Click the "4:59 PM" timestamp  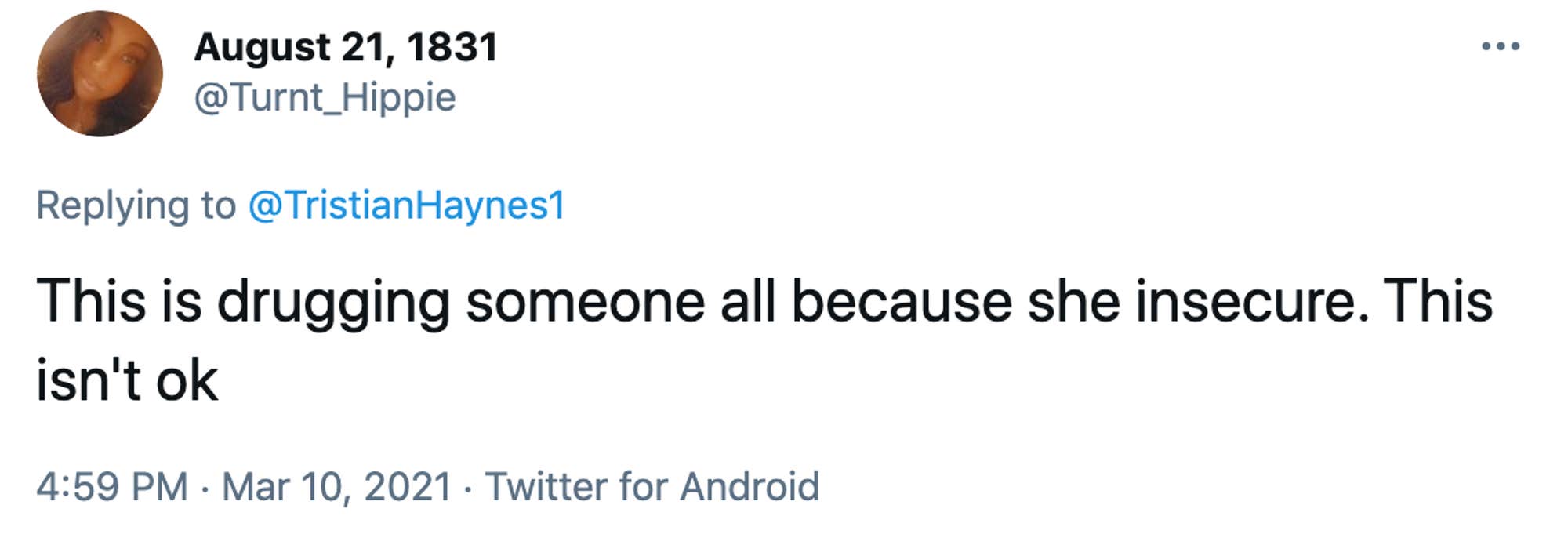111,486
